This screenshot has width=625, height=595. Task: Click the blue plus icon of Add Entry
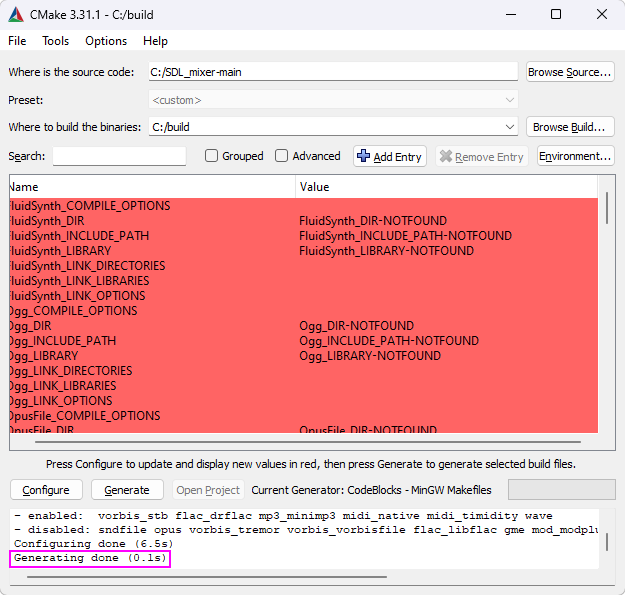point(363,155)
